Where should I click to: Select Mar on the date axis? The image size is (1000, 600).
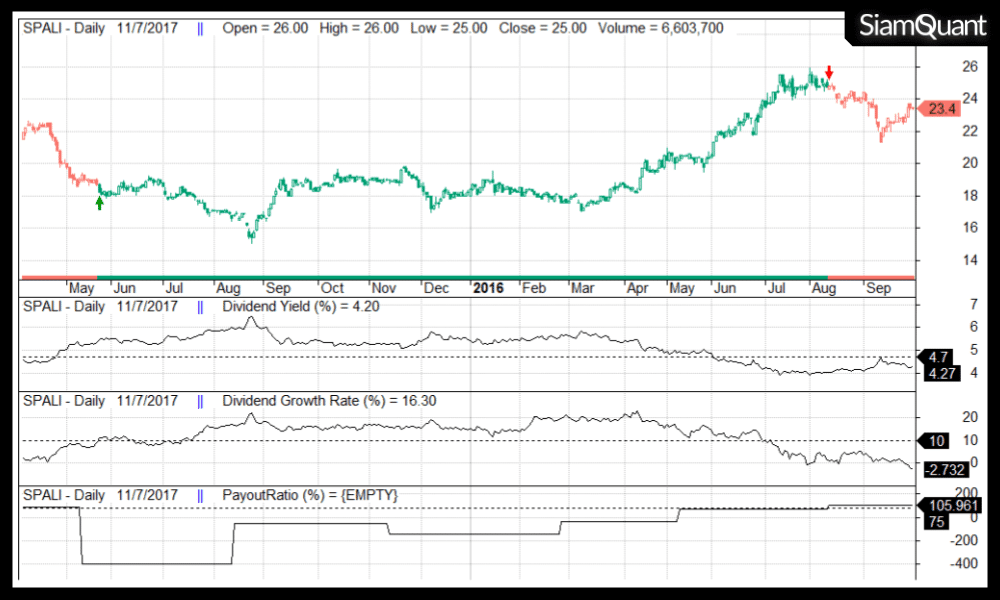(582, 288)
